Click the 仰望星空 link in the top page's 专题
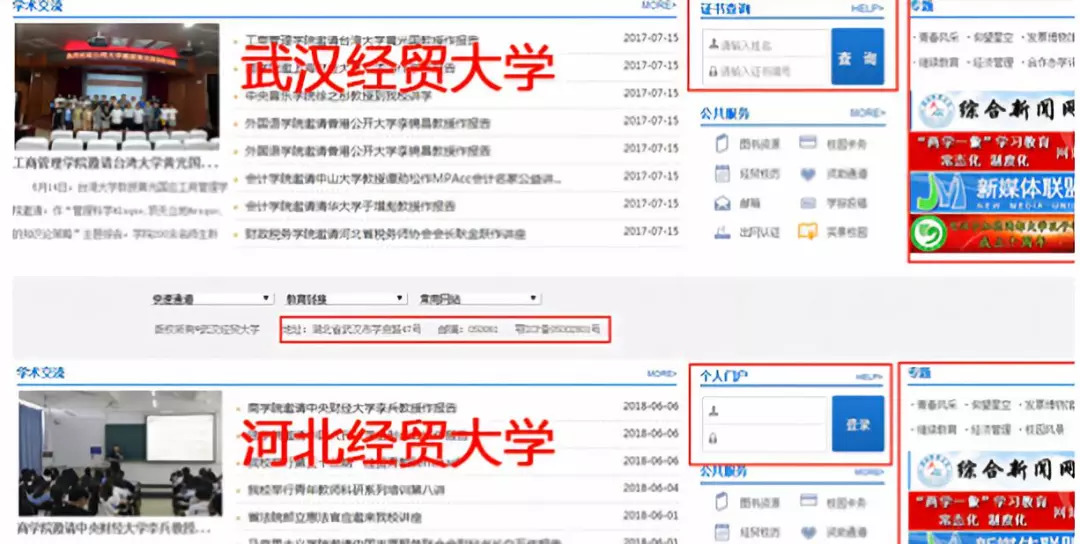The width and height of the screenshot is (1080, 544). point(993,37)
